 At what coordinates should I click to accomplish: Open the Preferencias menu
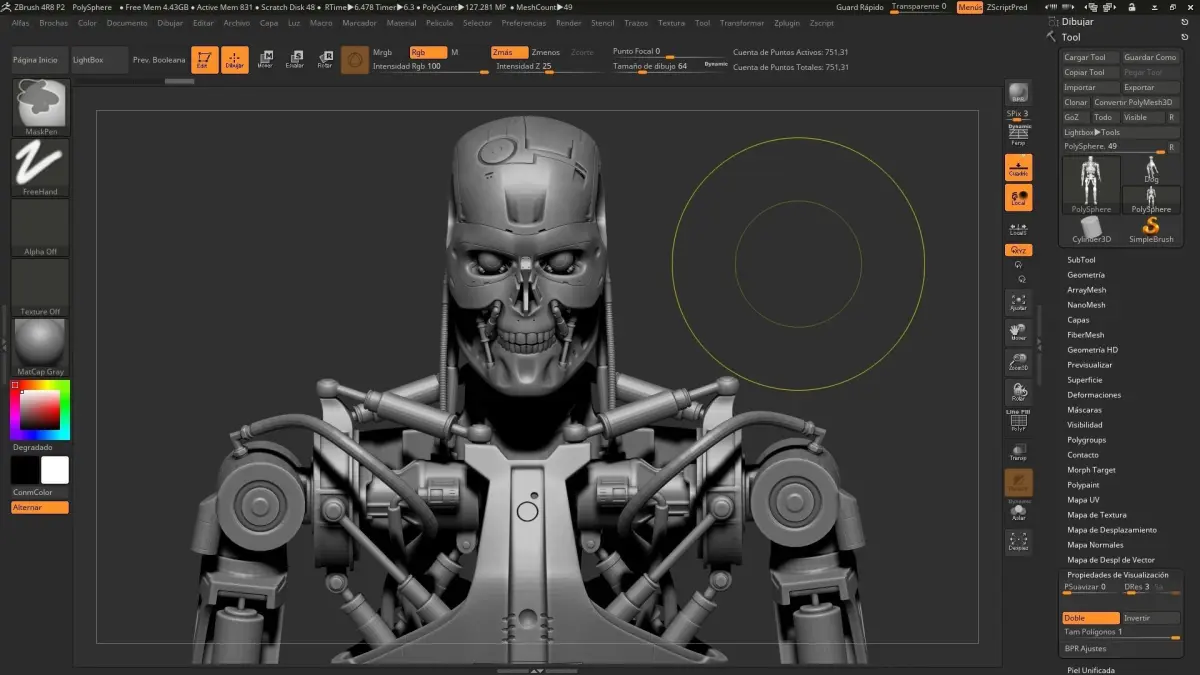[523, 22]
